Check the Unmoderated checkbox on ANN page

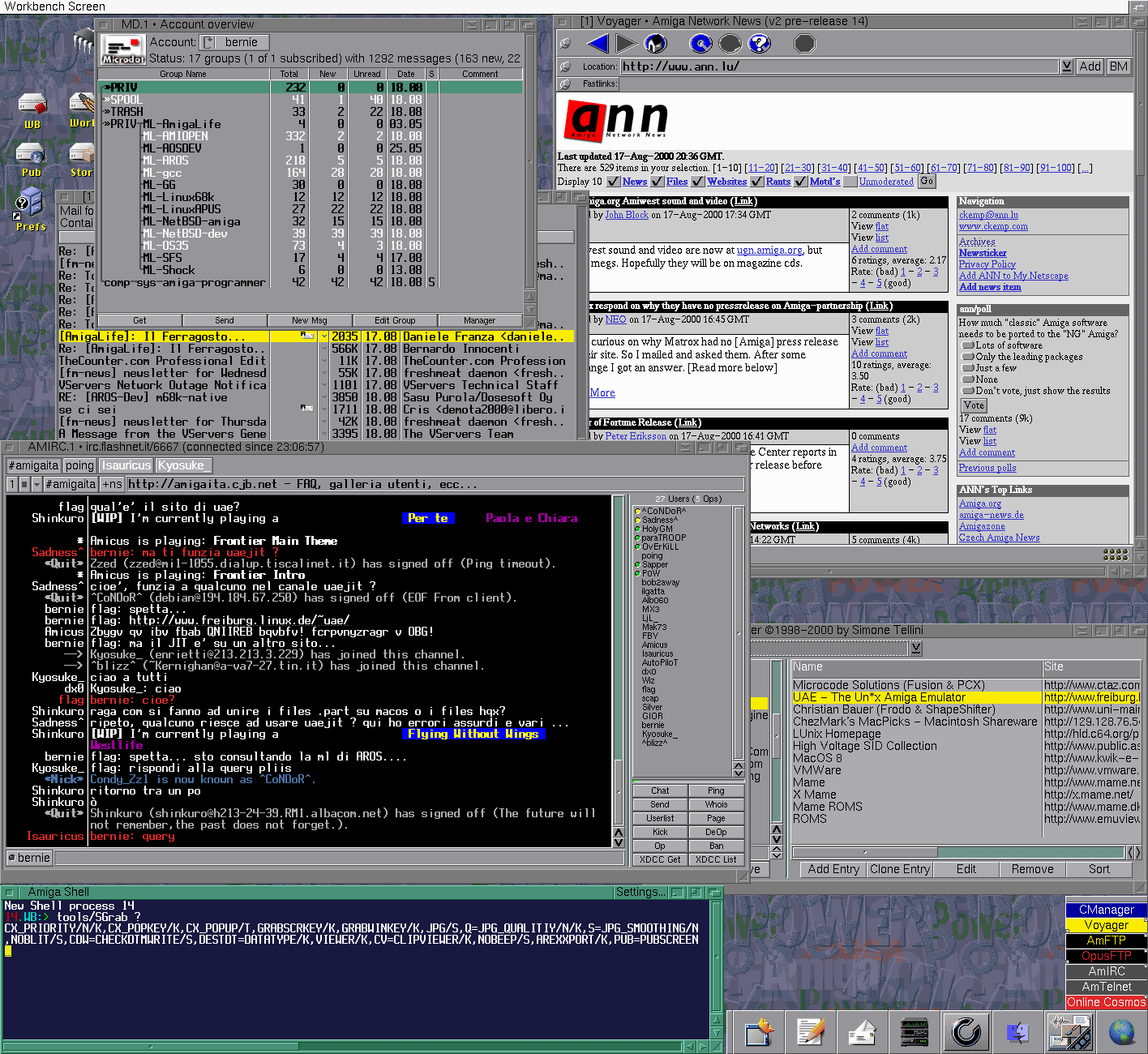coord(850,182)
